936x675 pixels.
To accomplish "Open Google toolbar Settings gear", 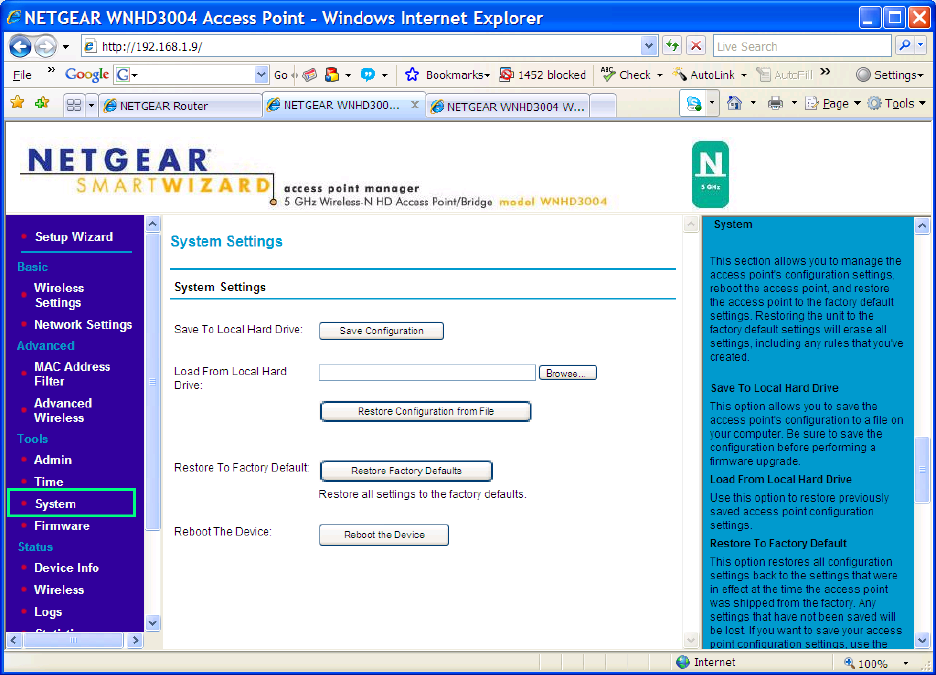I will click(x=863, y=75).
